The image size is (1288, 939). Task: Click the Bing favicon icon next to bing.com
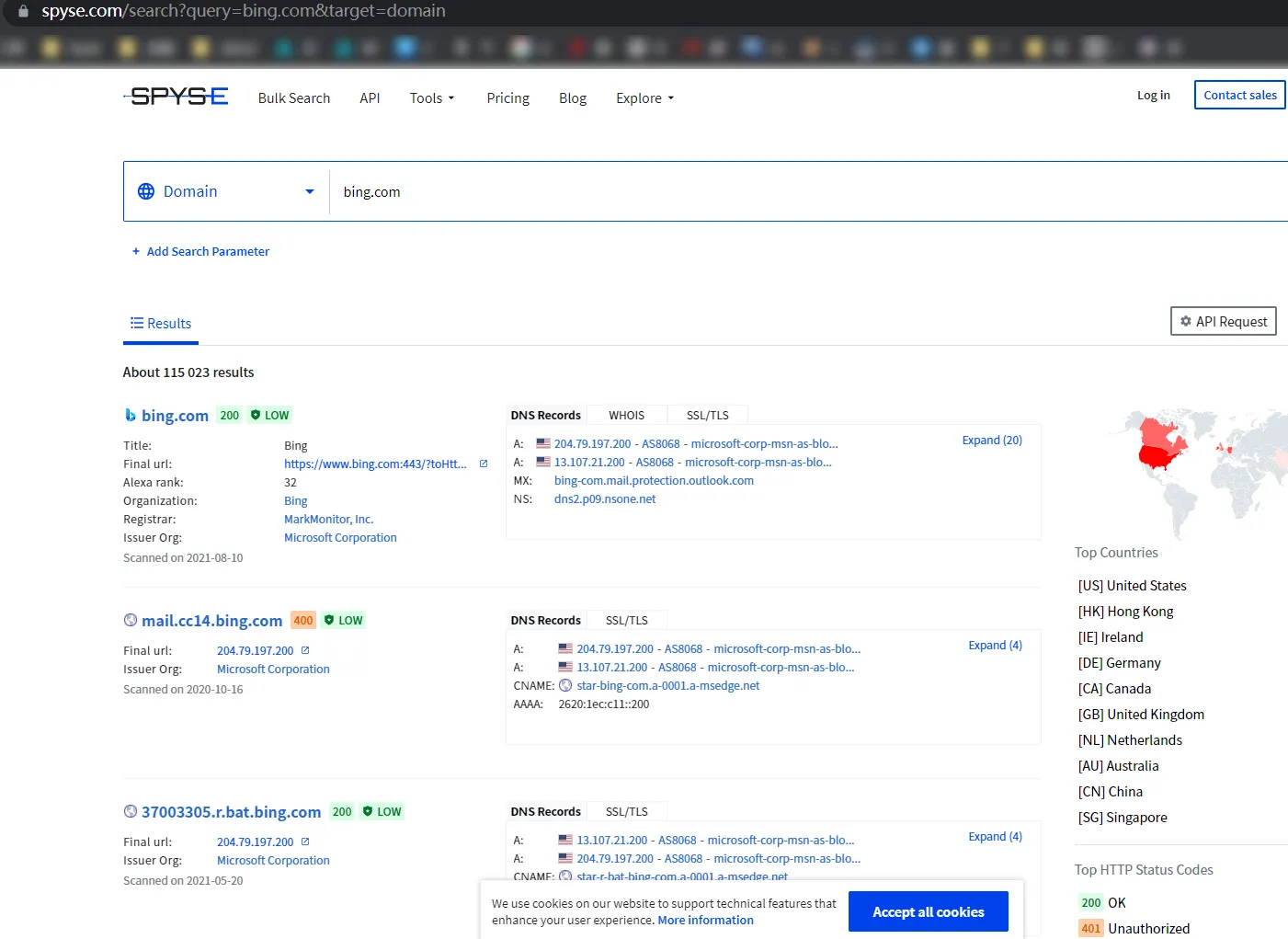[x=130, y=415]
